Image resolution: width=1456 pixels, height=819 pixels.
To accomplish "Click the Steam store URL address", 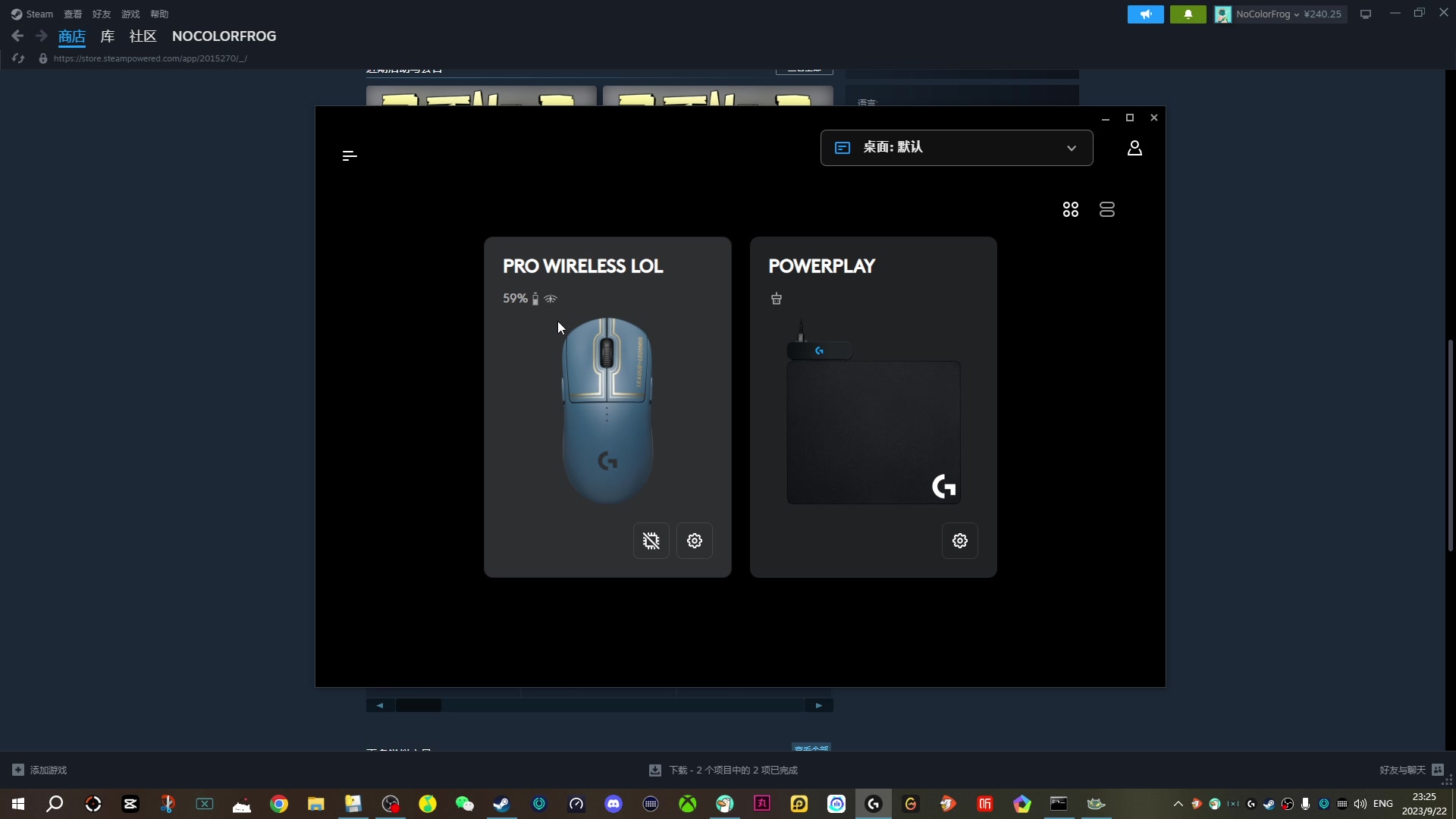I will [150, 58].
